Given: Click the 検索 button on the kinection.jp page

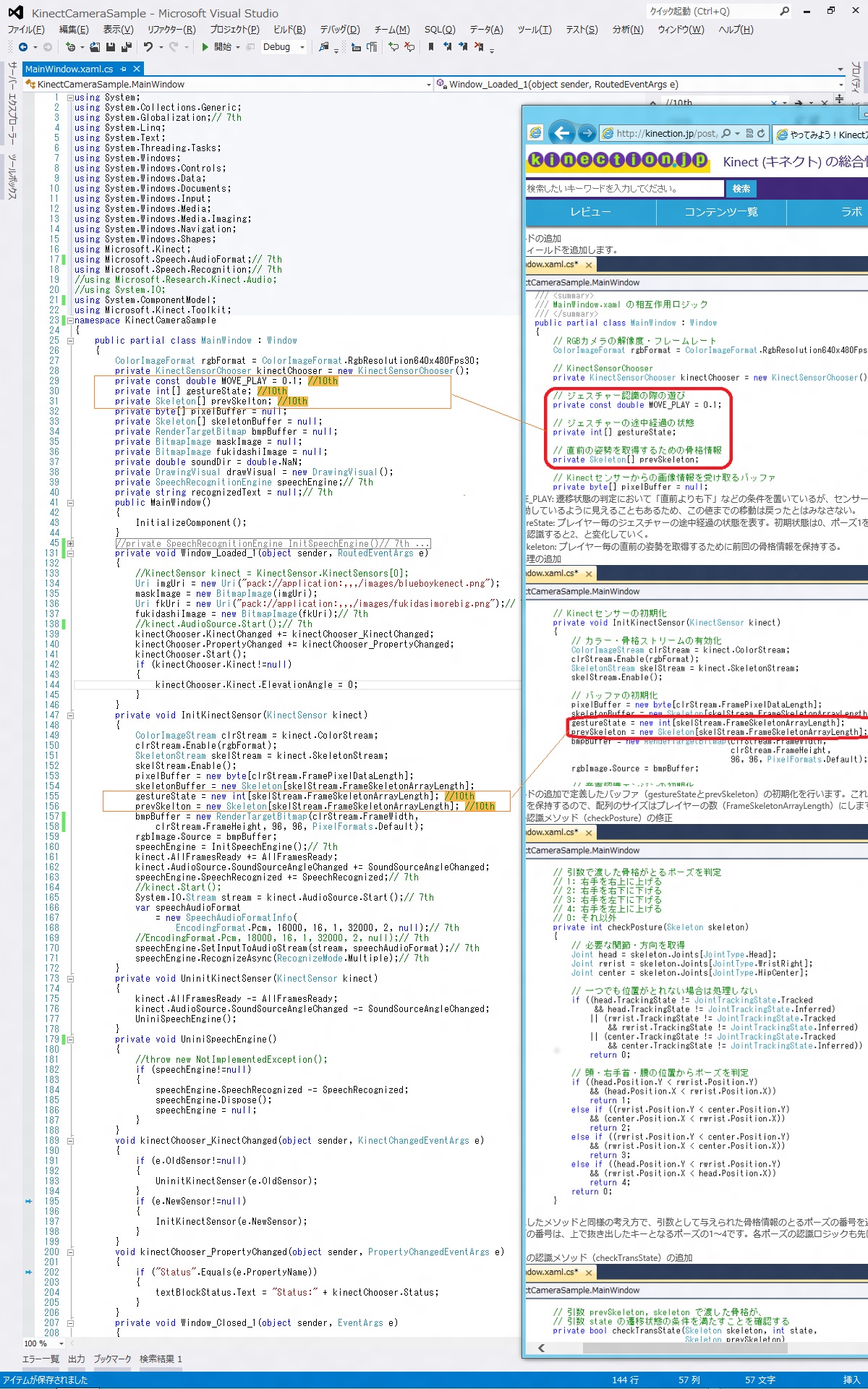Looking at the screenshot, I should click(741, 189).
